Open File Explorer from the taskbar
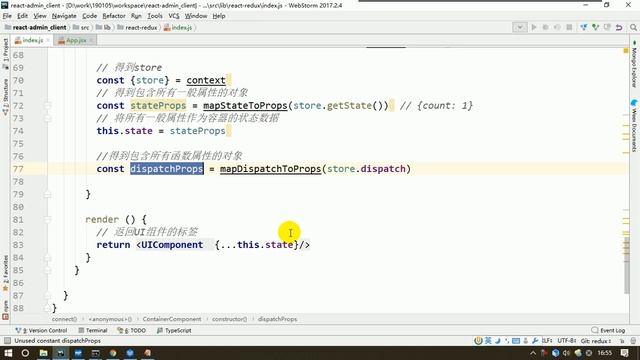This screenshot has height=360, width=640. pos(43,353)
